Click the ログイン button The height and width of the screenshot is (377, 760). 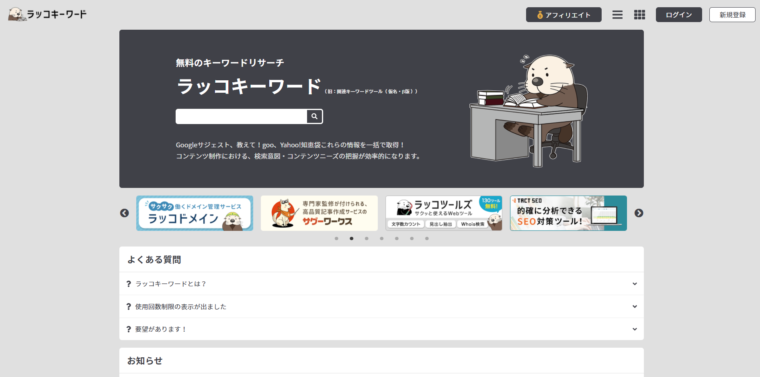[679, 15]
